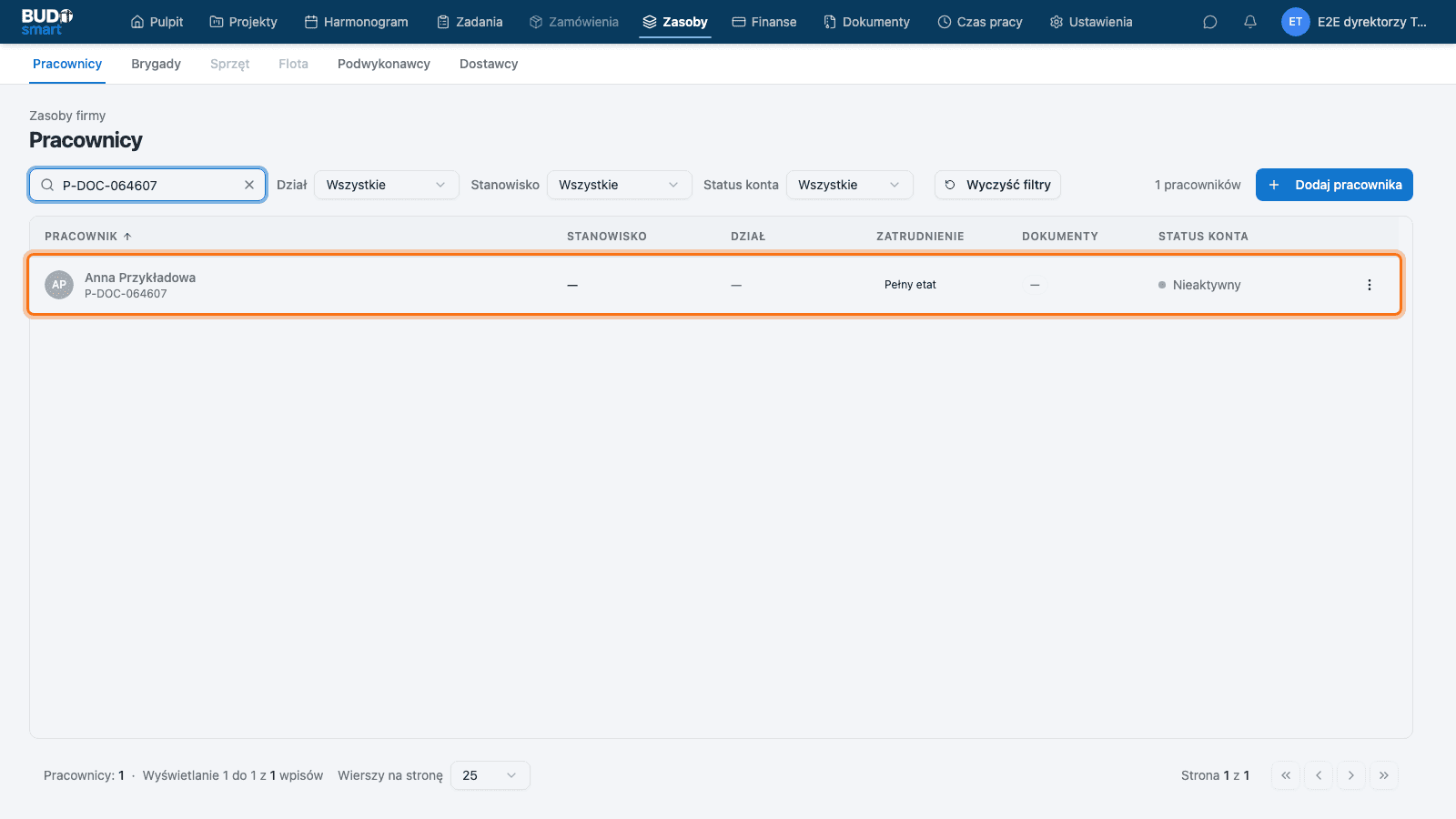
Task: Click the Nieaktywny status cell
Action: click(x=1199, y=285)
